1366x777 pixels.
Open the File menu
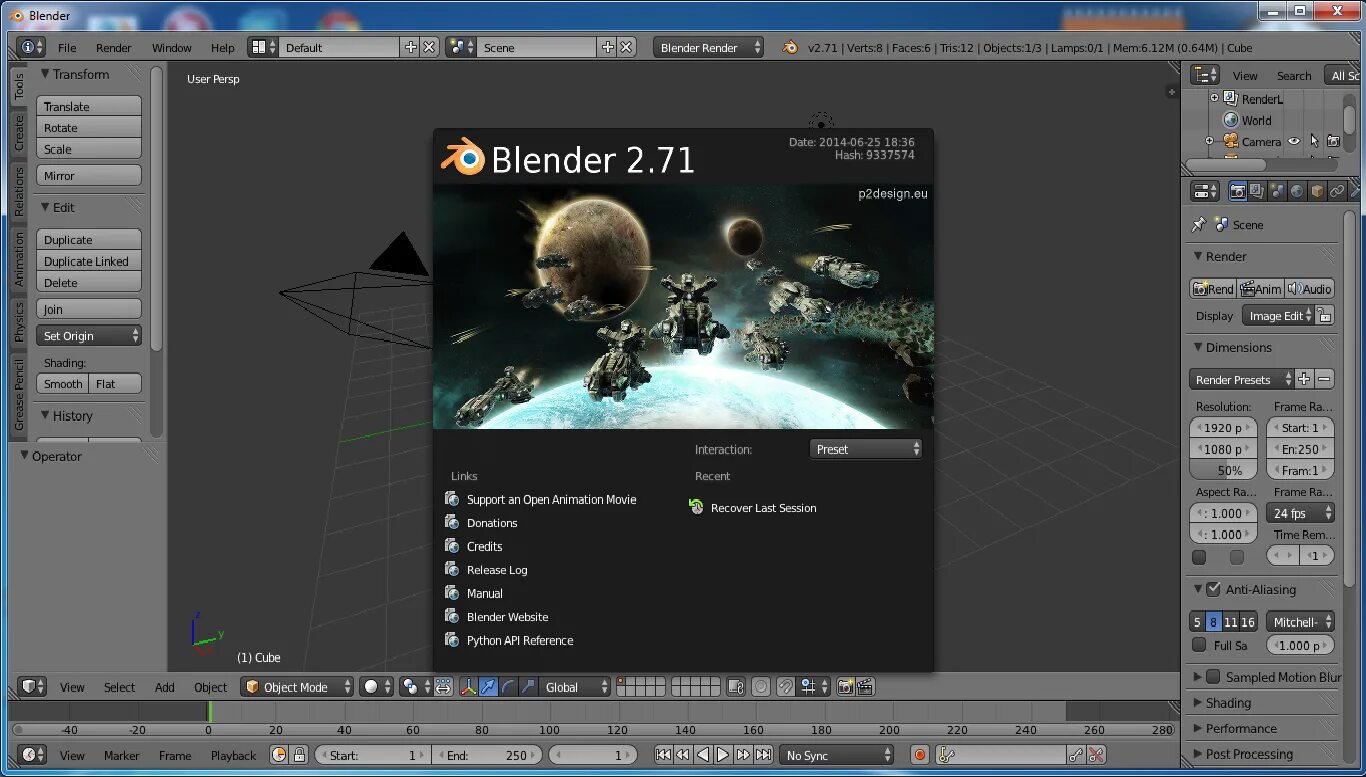(67, 47)
